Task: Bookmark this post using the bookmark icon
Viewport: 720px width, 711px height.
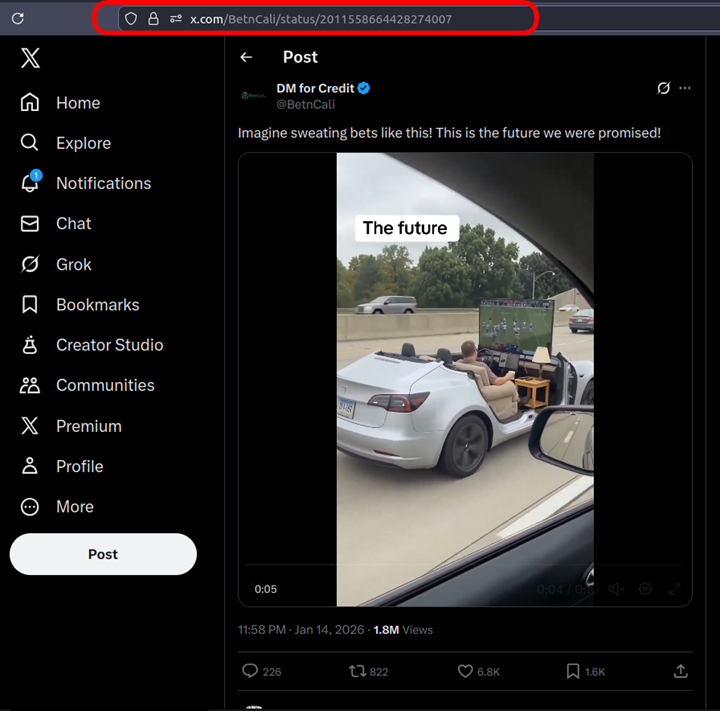Action: coord(573,671)
